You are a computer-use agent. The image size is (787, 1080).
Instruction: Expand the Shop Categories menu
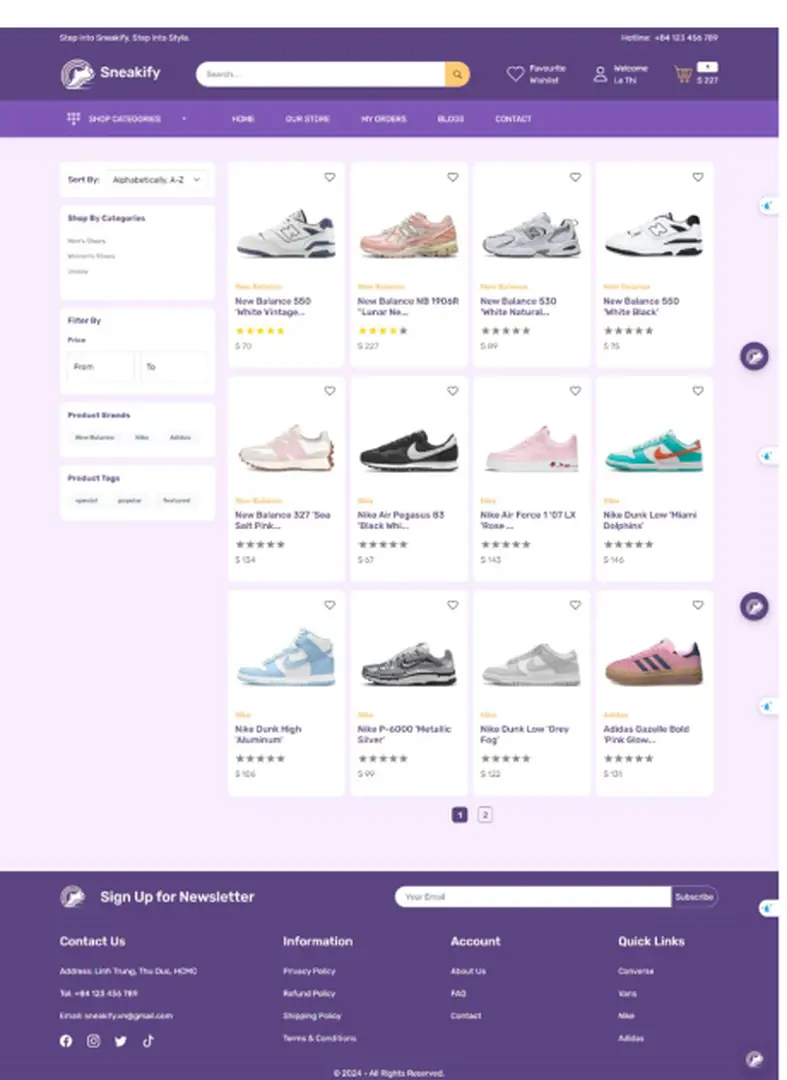pyautogui.click(x=126, y=119)
